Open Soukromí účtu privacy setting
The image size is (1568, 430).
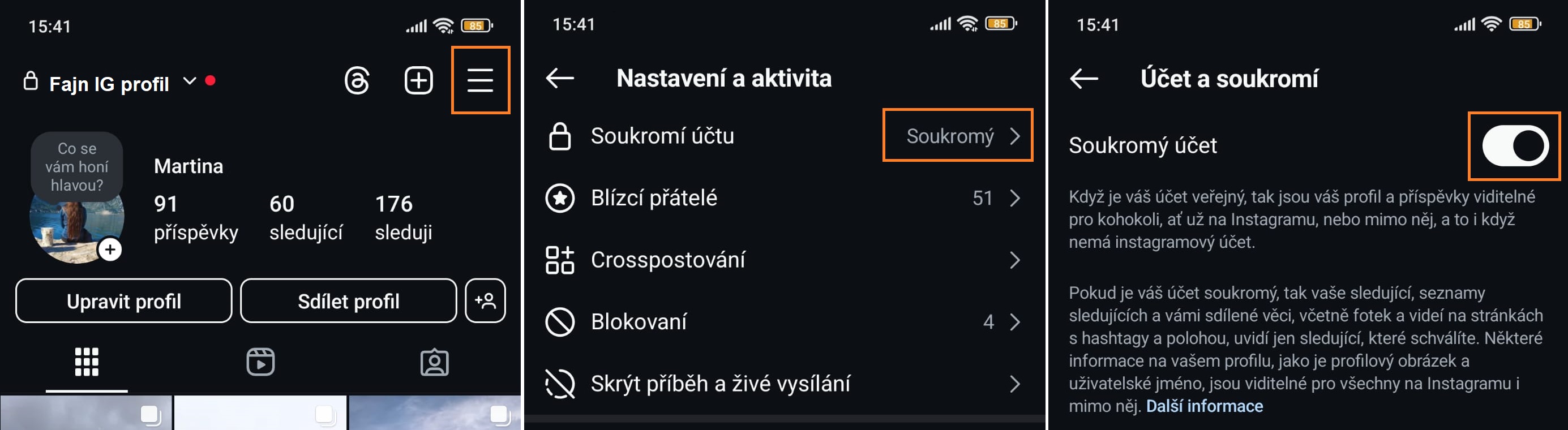(783, 136)
